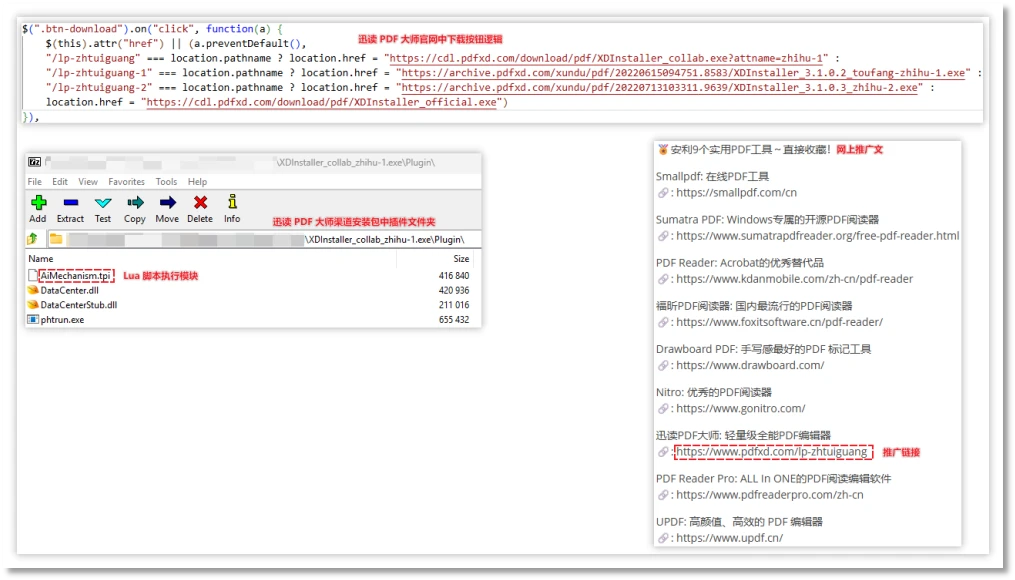Open the XDInstaller_official.exe URL
This screenshot has height=580, width=1015.
[322, 102]
